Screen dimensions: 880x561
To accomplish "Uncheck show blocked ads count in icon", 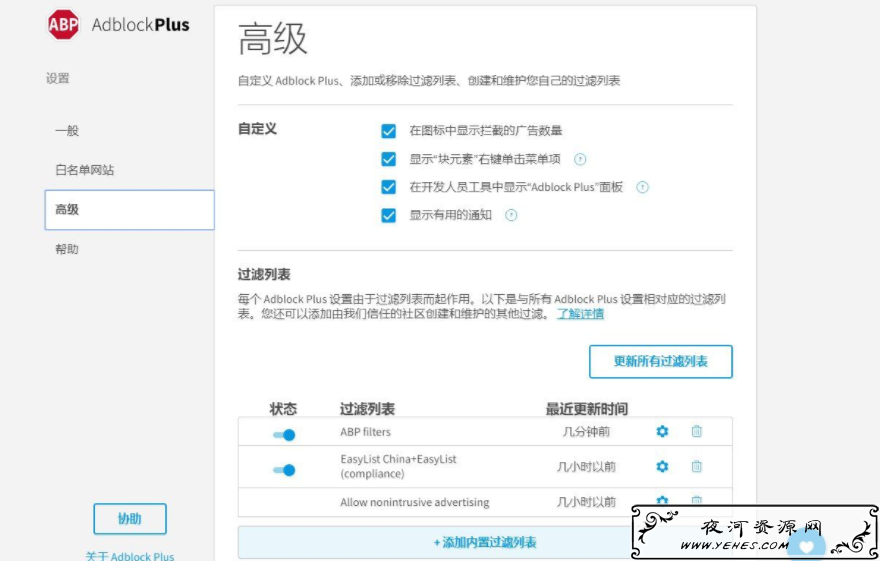I will [388, 131].
